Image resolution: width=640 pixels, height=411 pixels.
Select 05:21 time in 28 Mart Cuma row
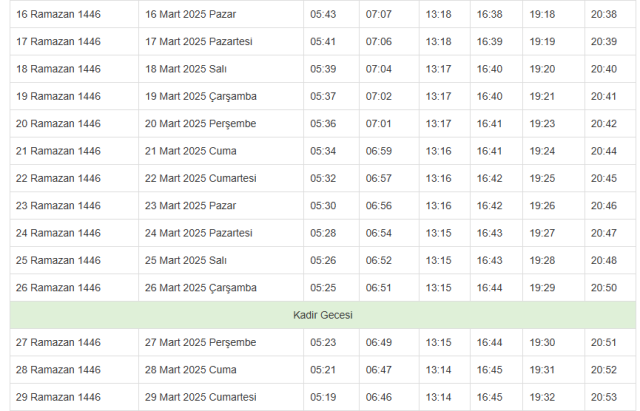(323, 370)
